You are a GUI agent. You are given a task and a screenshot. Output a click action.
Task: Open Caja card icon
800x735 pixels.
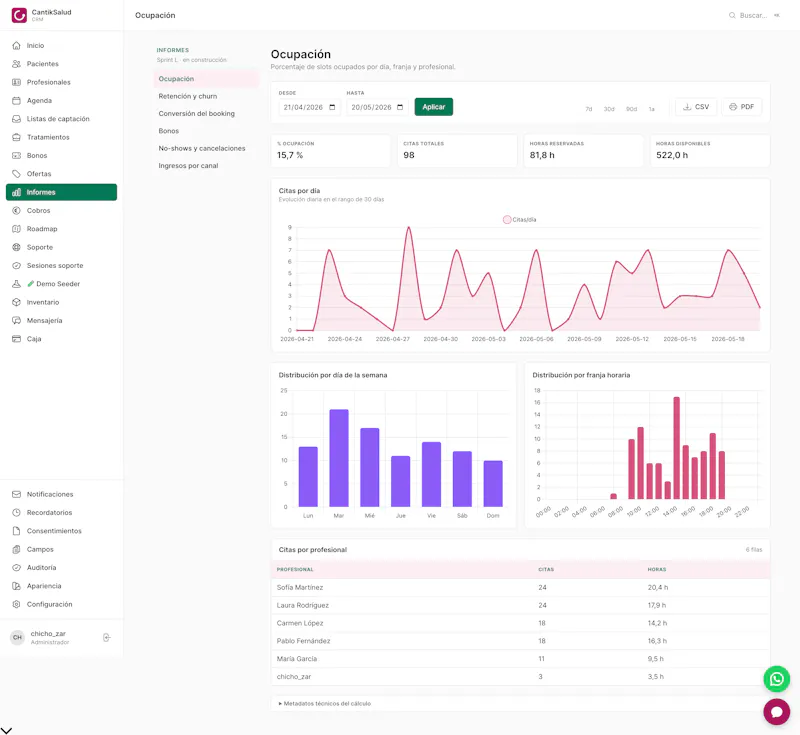point(16,339)
